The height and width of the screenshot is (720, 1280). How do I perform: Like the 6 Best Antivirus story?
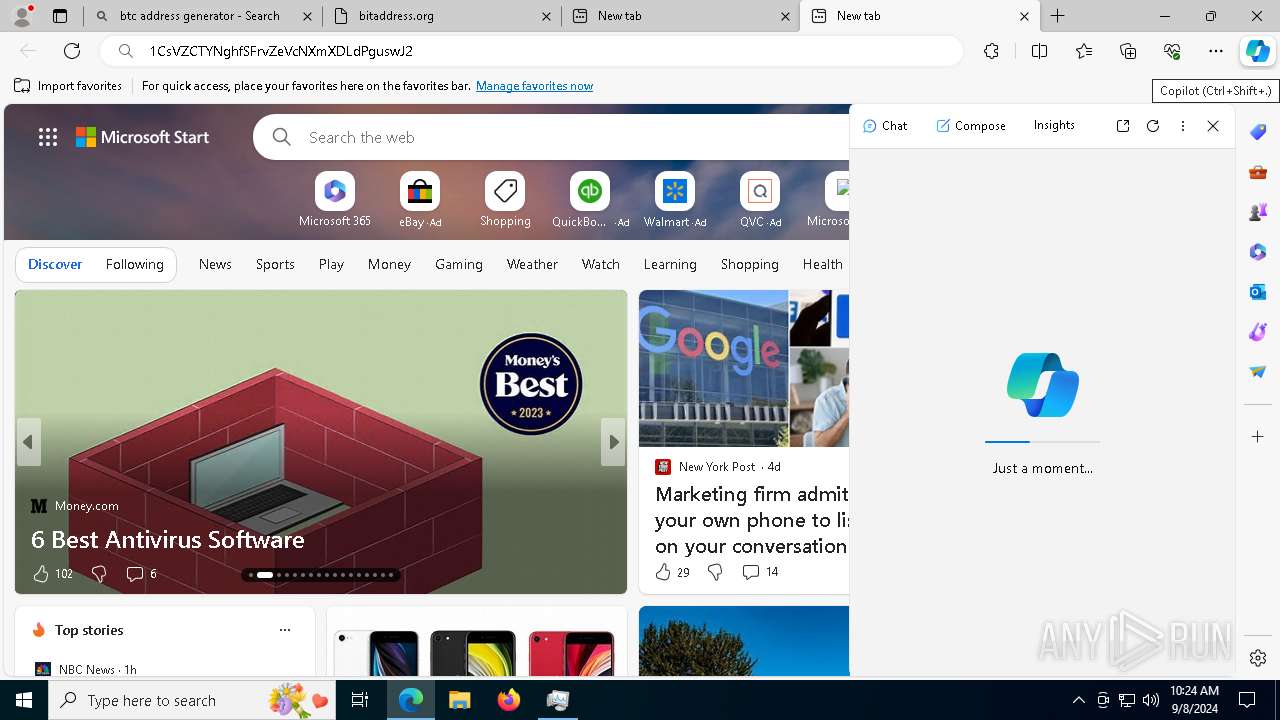[x=41, y=574]
